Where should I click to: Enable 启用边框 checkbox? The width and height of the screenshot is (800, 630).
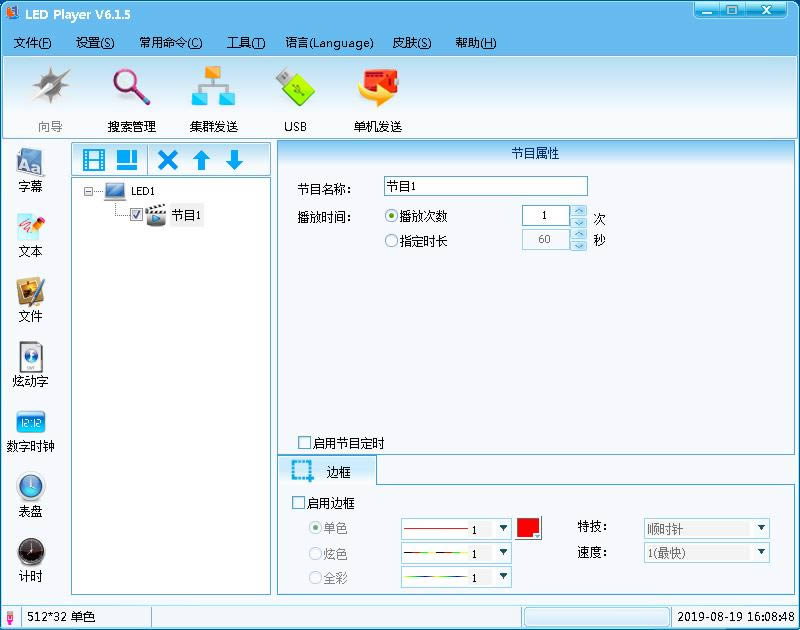click(x=298, y=502)
